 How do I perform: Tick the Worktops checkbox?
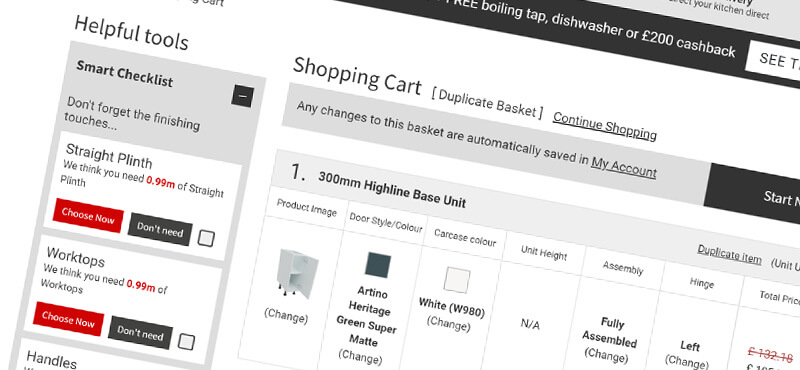click(x=186, y=341)
